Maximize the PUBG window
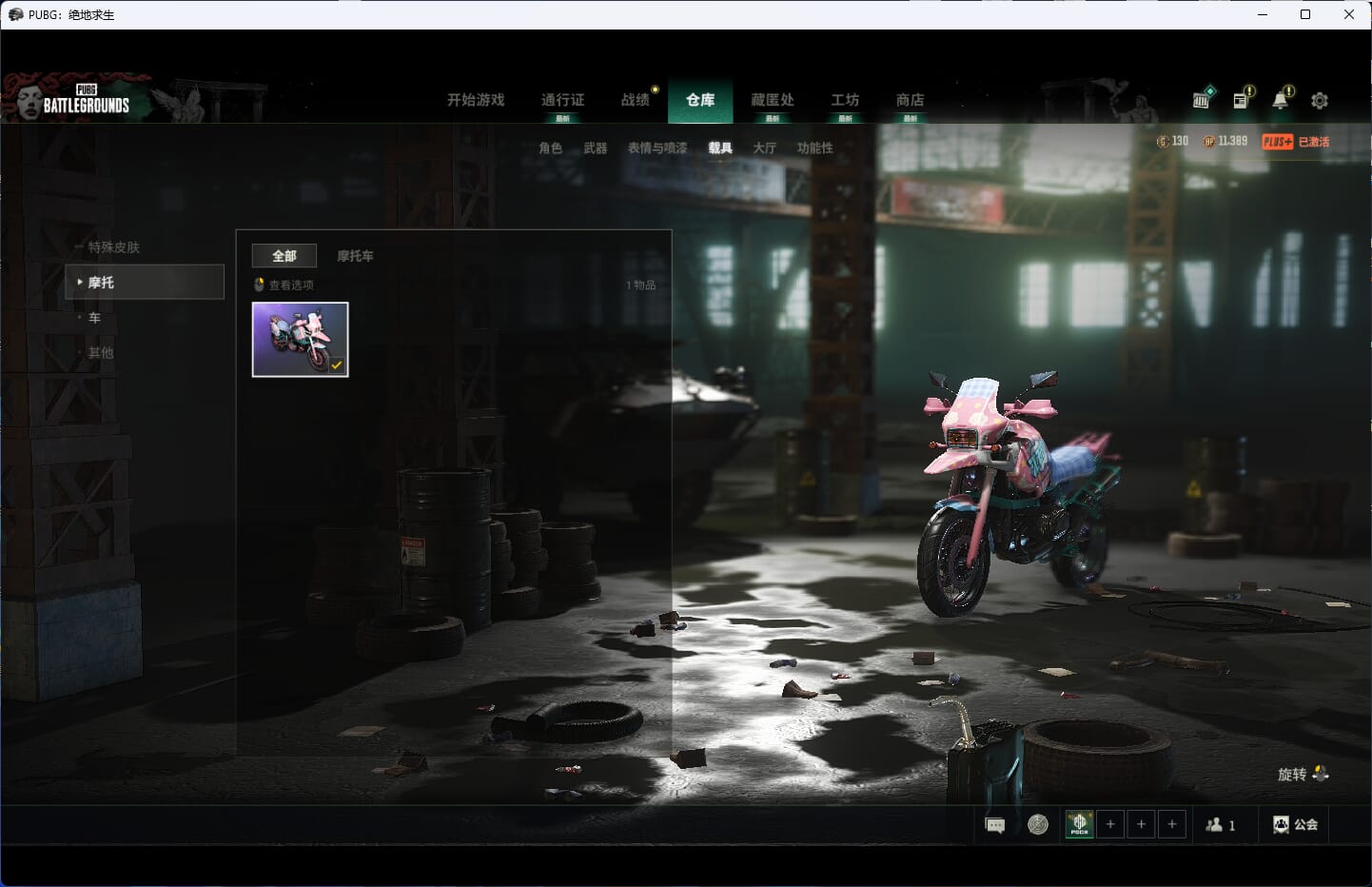This screenshot has width=1372, height=887. 1305,14
